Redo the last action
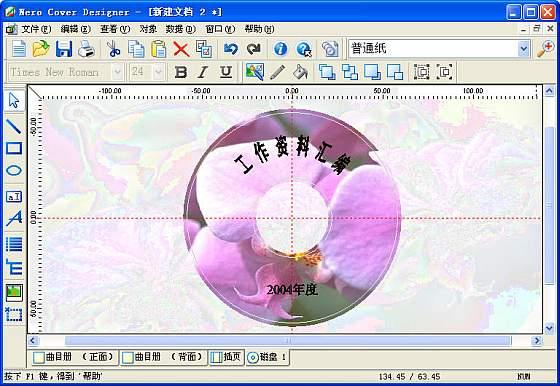The width and height of the screenshot is (560, 386). click(x=254, y=49)
